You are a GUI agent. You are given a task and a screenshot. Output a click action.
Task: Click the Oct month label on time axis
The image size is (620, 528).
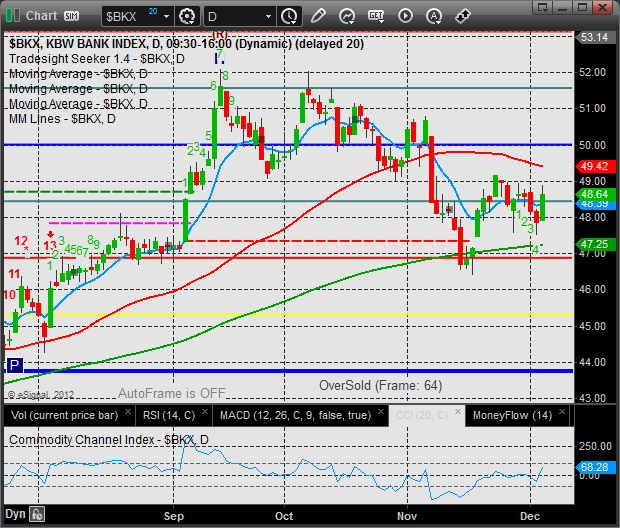click(x=284, y=516)
